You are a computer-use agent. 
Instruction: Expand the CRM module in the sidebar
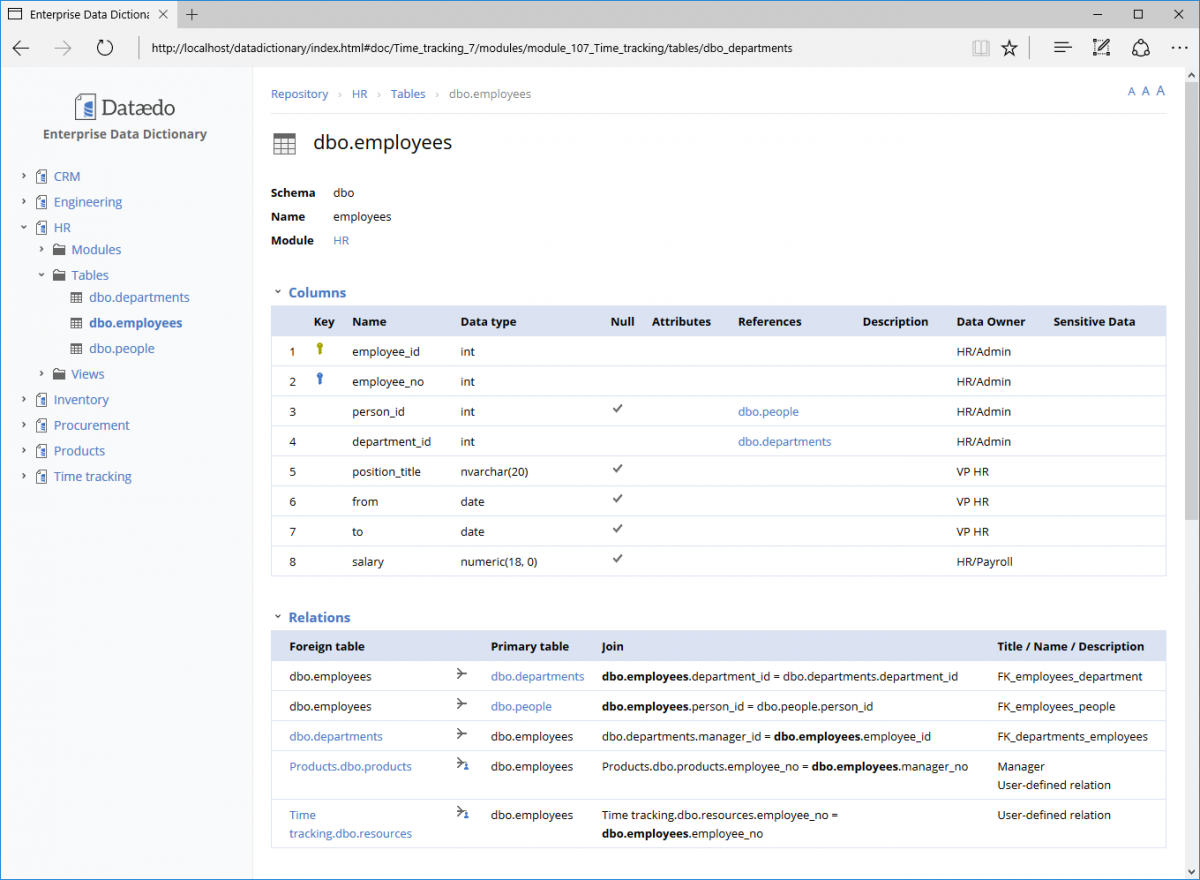click(22, 176)
